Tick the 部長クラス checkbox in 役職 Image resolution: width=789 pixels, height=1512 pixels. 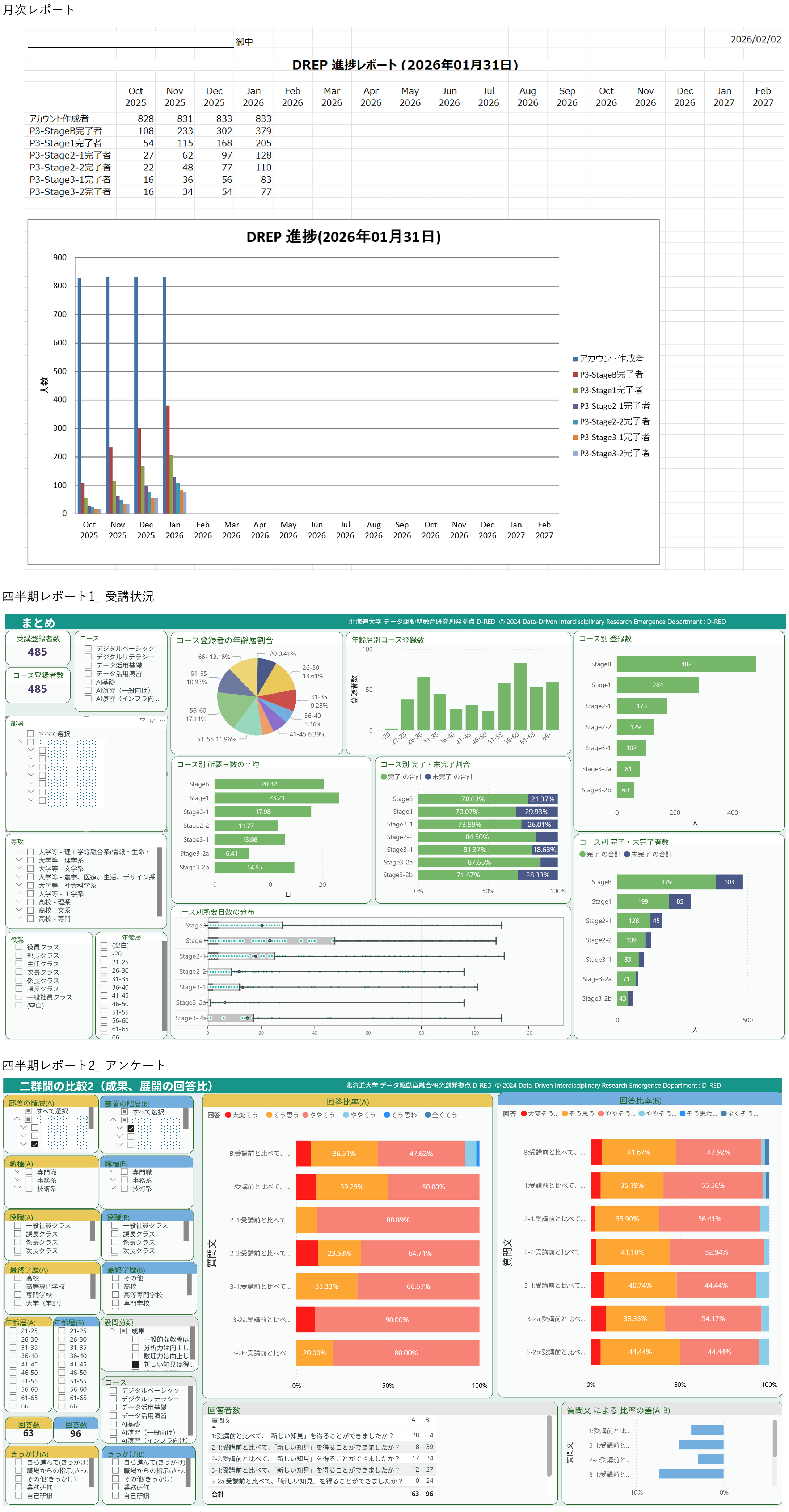click(19, 956)
